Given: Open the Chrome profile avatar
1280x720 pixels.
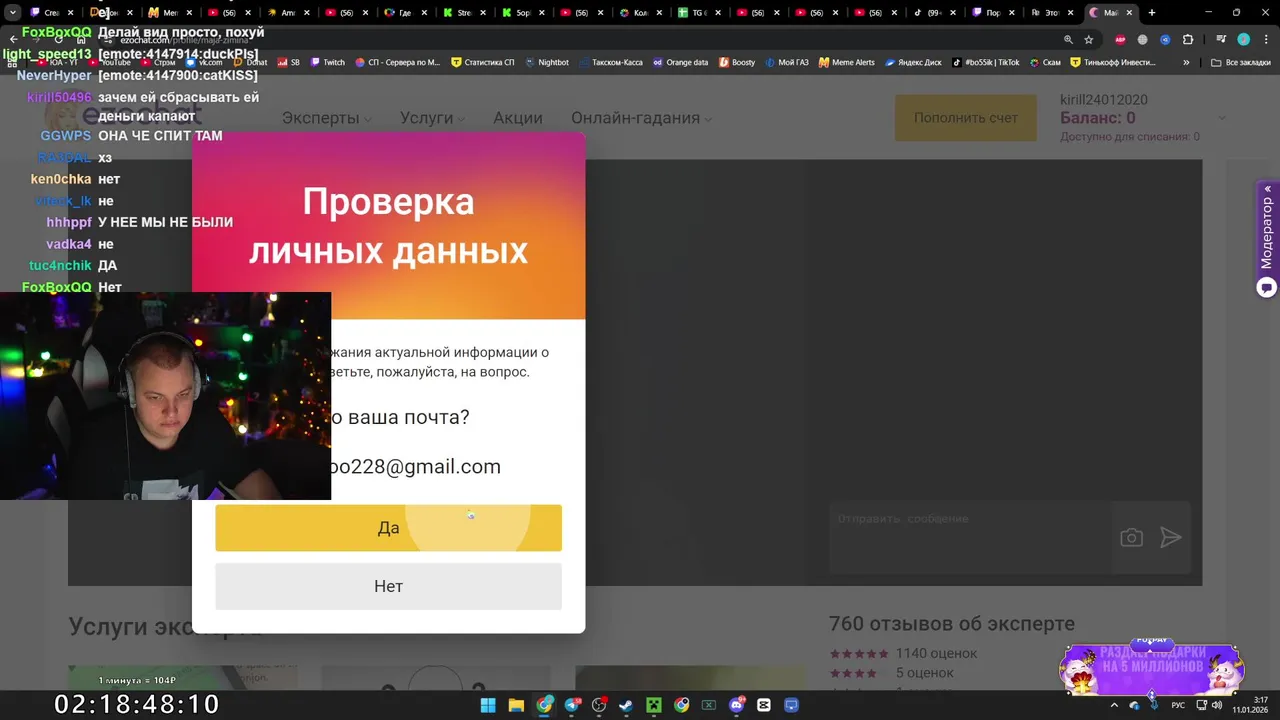Looking at the screenshot, I should [x=1244, y=40].
